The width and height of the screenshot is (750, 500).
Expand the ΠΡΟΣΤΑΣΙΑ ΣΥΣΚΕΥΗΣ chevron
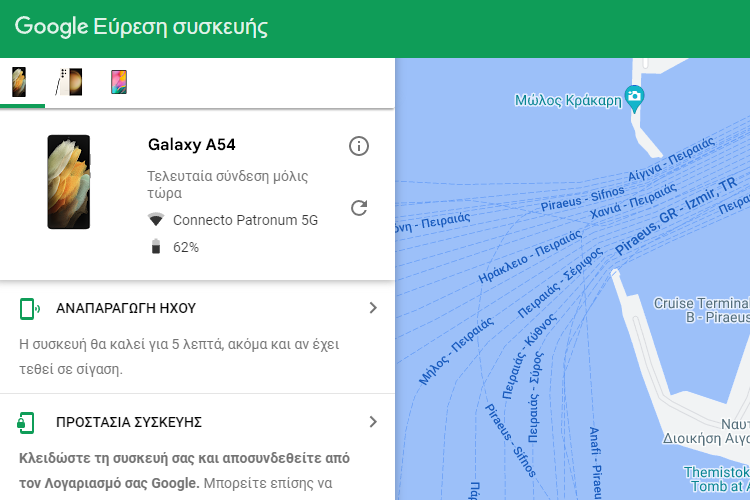click(x=373, y=422)
